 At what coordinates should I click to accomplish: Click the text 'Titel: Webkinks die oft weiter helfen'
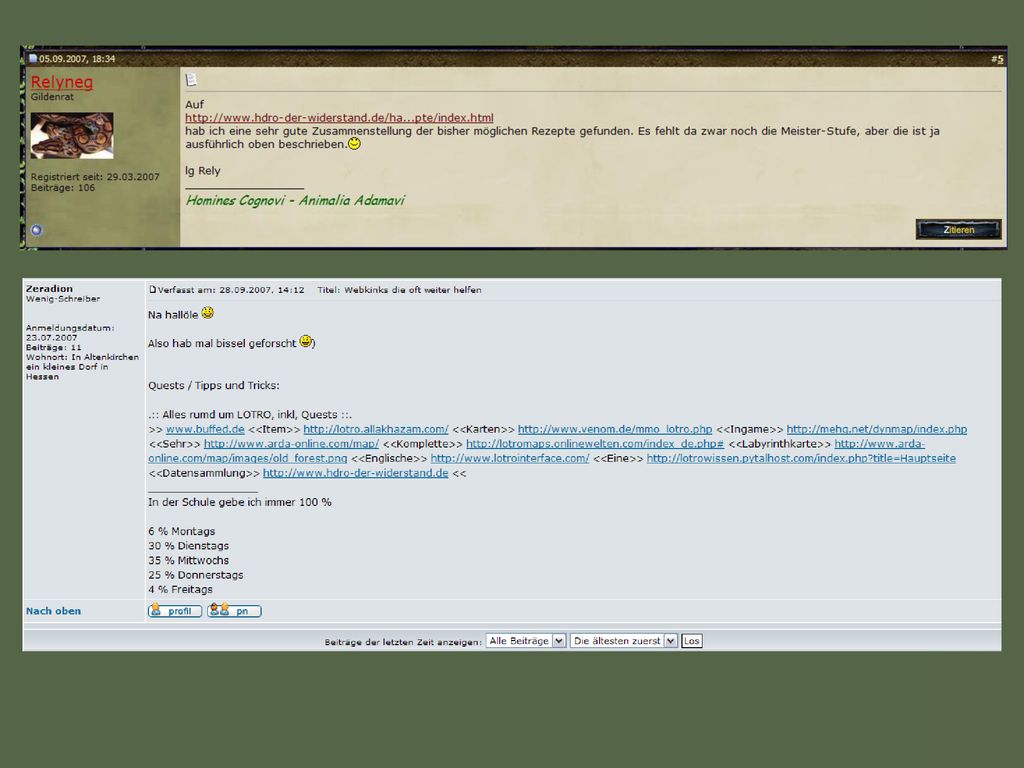[399, 290]
